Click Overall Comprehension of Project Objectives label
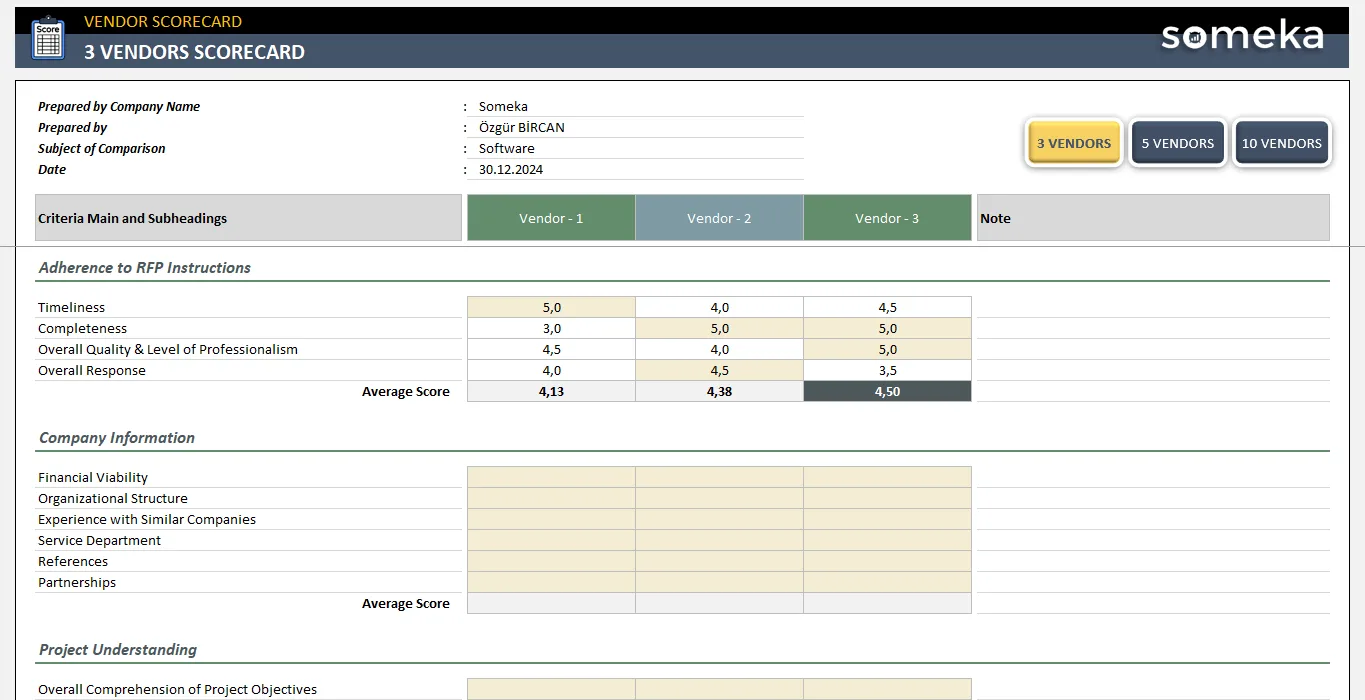 177,689
